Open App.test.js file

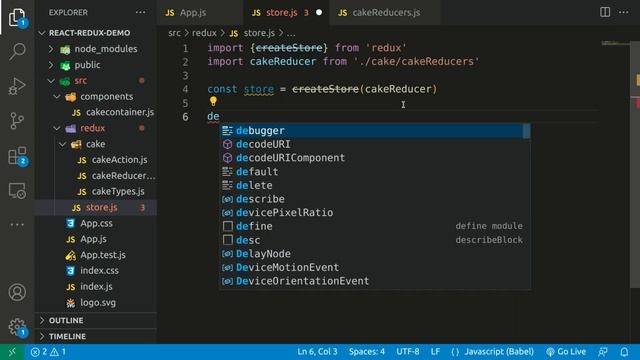click(96, 255)
